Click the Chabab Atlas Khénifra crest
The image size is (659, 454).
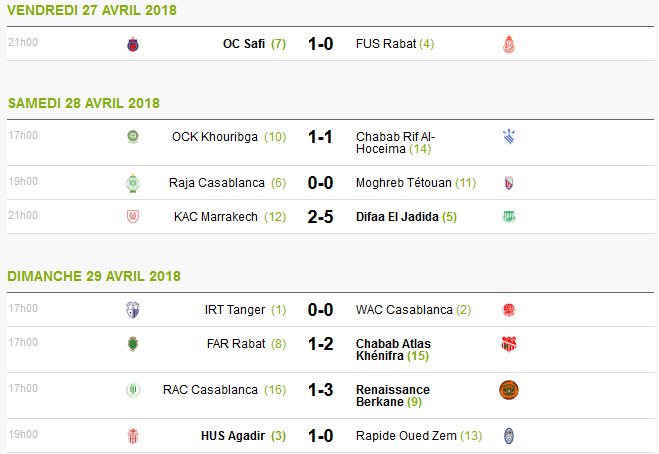click(509, 344)
